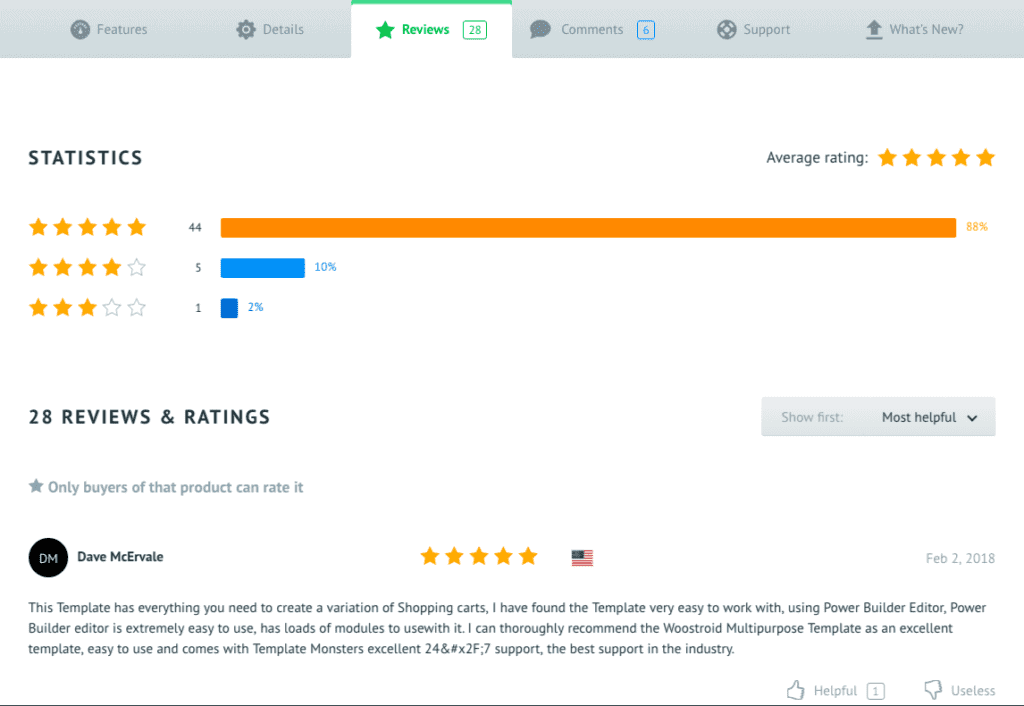Viewport: 1024px width, 706px height.
Task: Click the green Reviews star icon
Action: click(385, 29)
